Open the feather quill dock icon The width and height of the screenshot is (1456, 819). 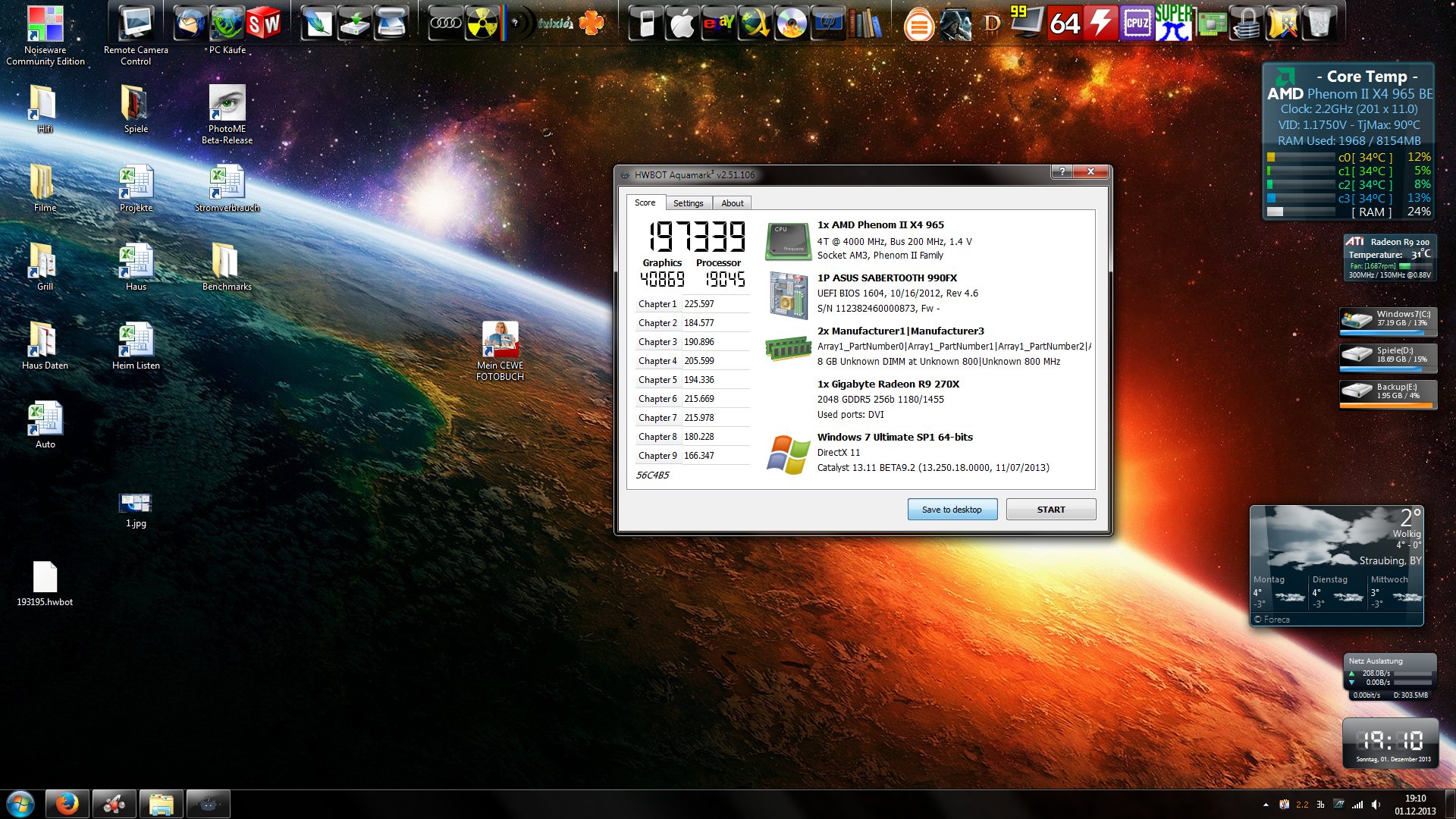[318, 23]
